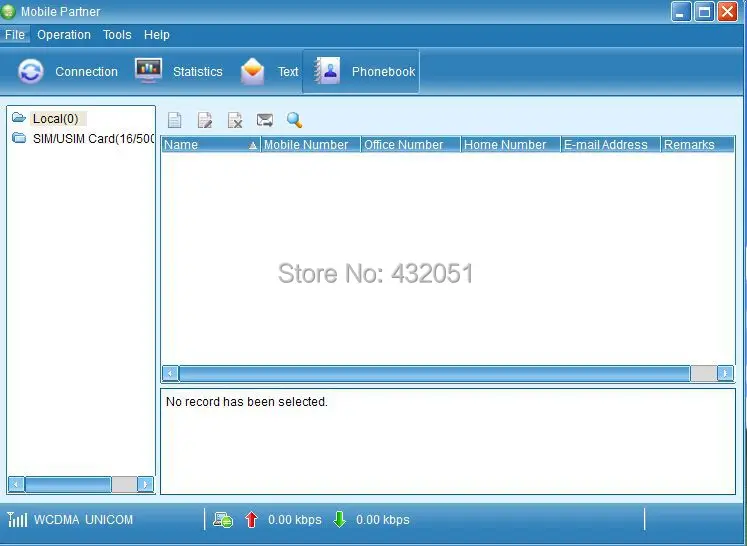Select the SIM/USIM Card tree item
Image resolution: width=747 pixels, height=546 pixels.
pyautogui.click(x=93, y=139)
